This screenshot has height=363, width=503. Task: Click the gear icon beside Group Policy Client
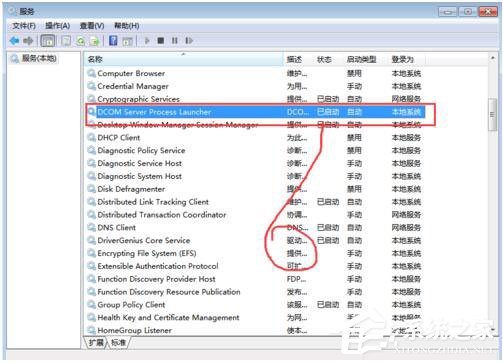click(91, 304)
